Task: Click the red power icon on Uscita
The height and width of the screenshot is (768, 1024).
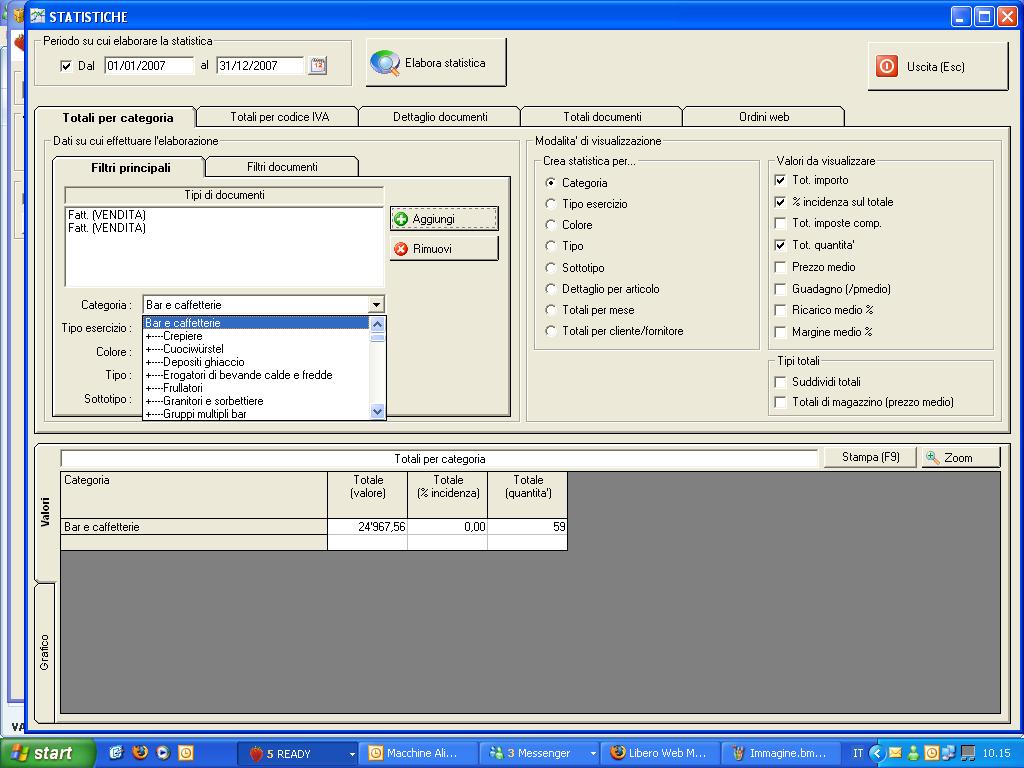Action: coord(886,66)
